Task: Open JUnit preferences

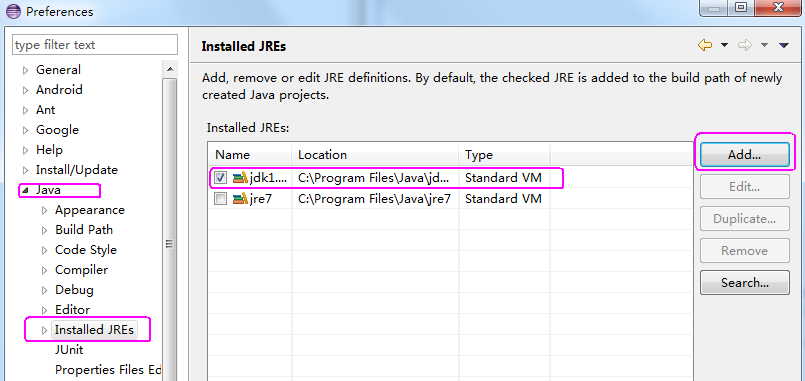Action: pyautogui.click(x=69, y=350)
